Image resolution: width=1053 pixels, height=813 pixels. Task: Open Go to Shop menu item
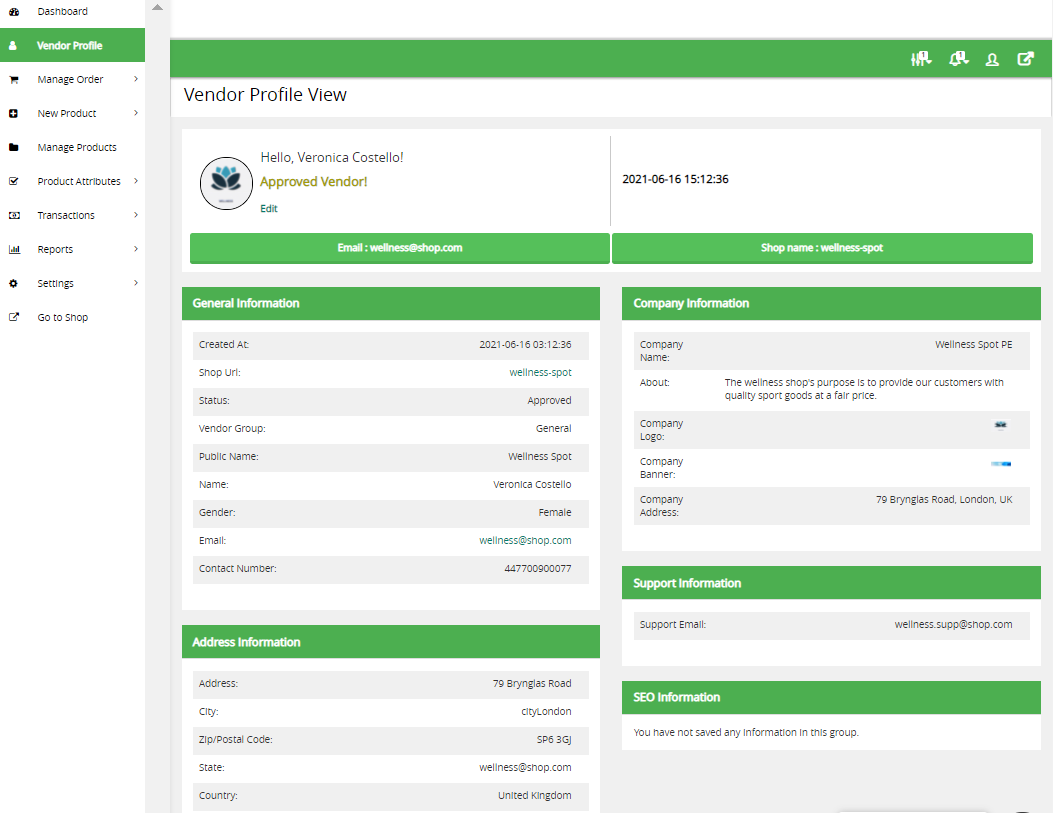[x=62, y=318]
